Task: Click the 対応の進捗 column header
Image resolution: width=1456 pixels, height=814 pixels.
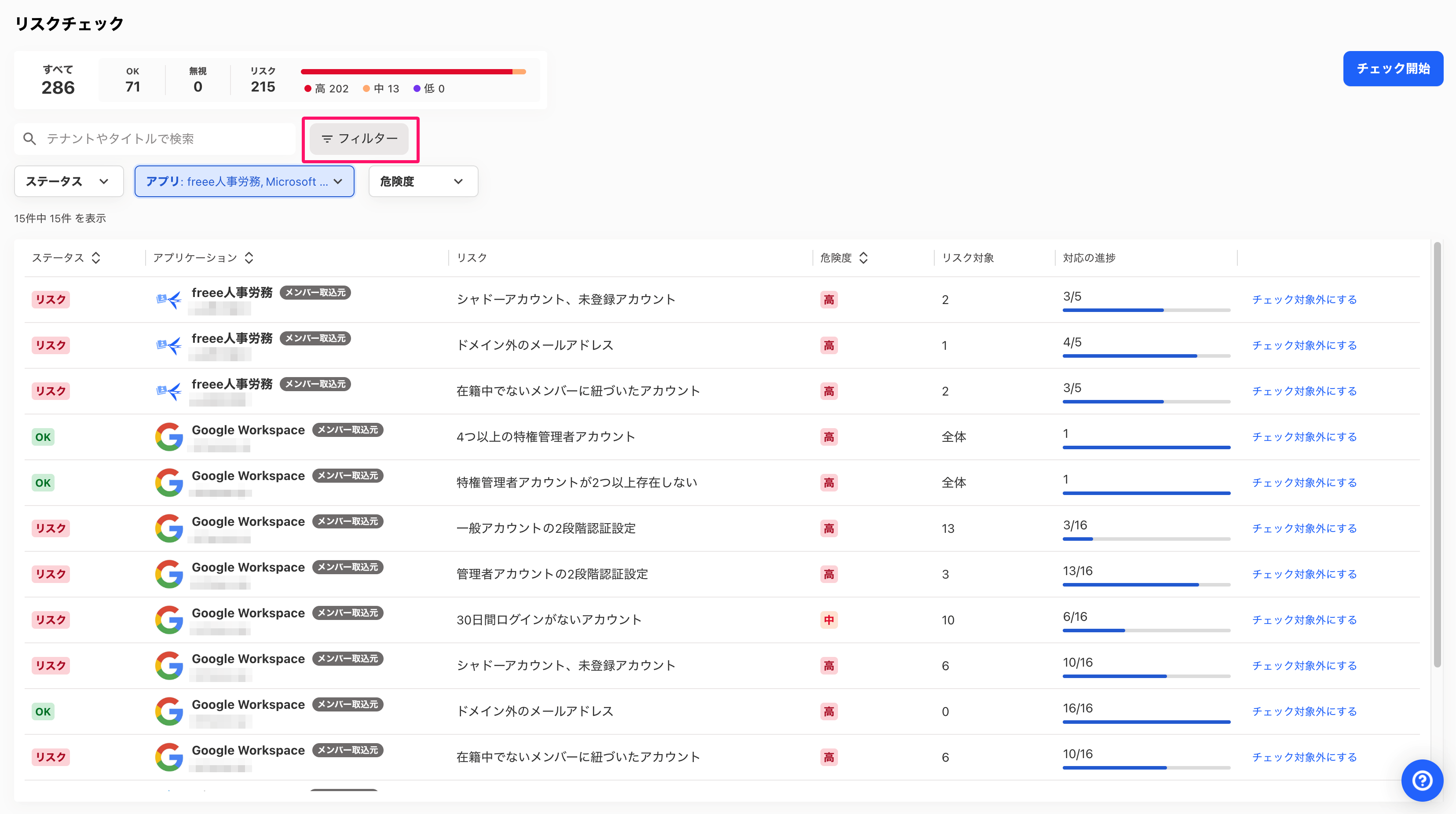Action: pyautogui.click(x=1089, y=258)
